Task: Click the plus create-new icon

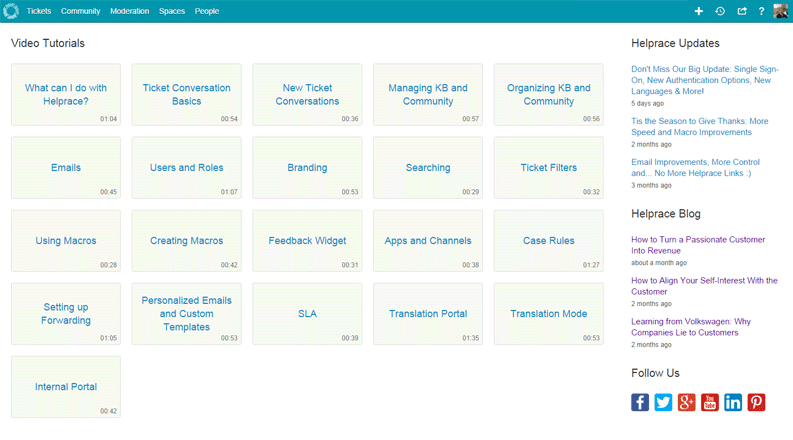Action: point(698,11)
